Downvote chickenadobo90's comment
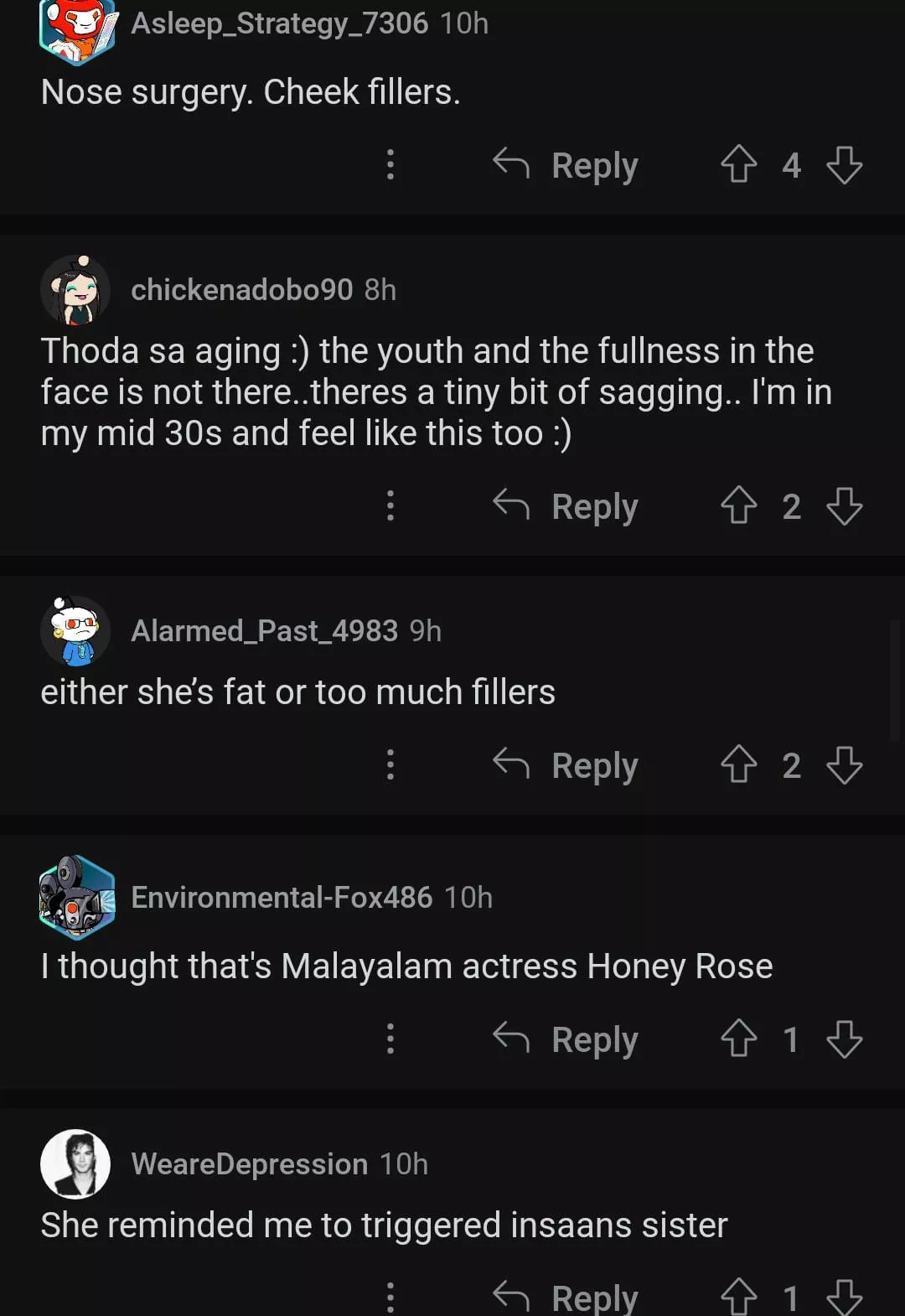 click(844, 505)
